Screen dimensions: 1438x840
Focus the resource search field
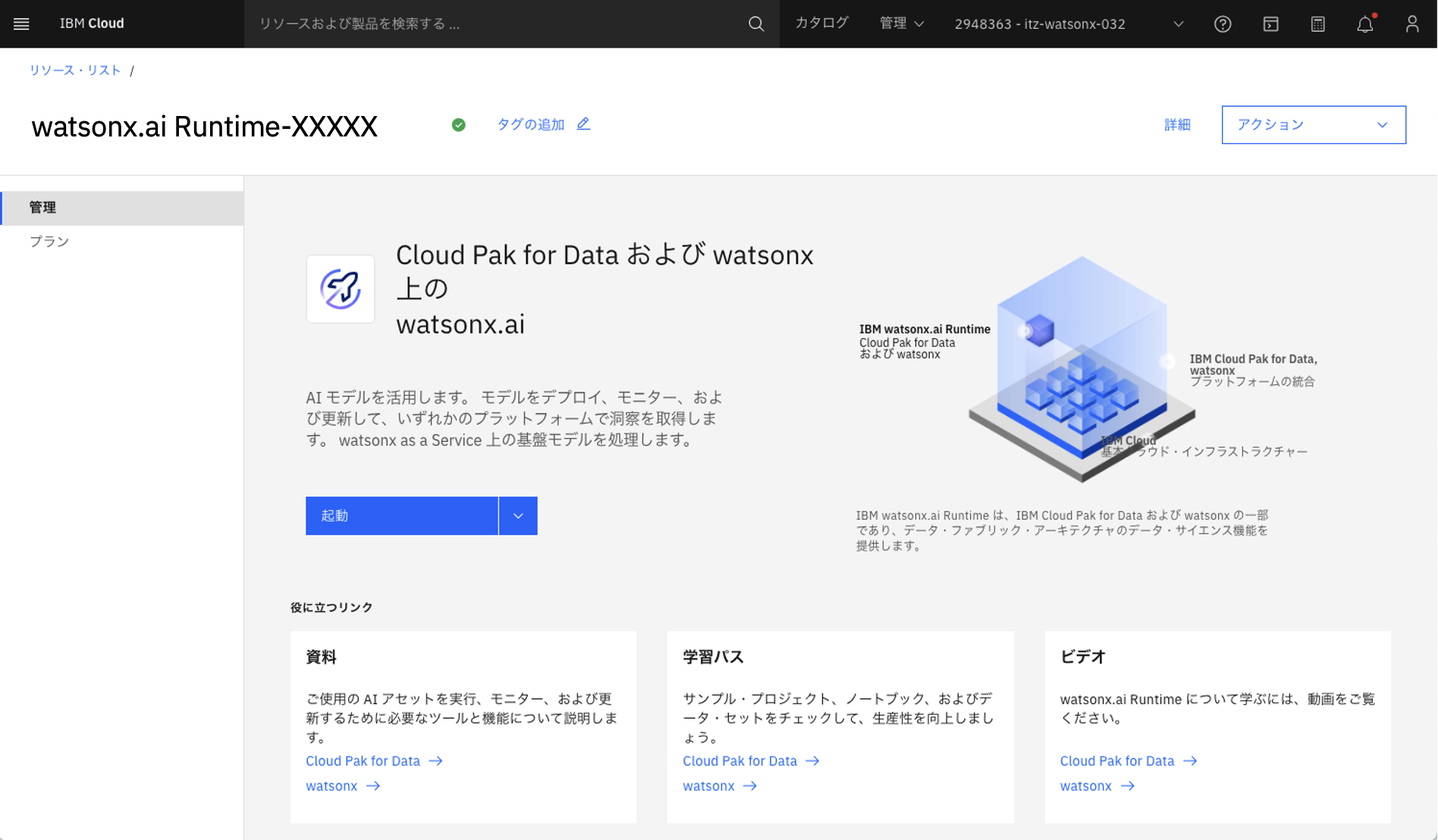[493, 24]
